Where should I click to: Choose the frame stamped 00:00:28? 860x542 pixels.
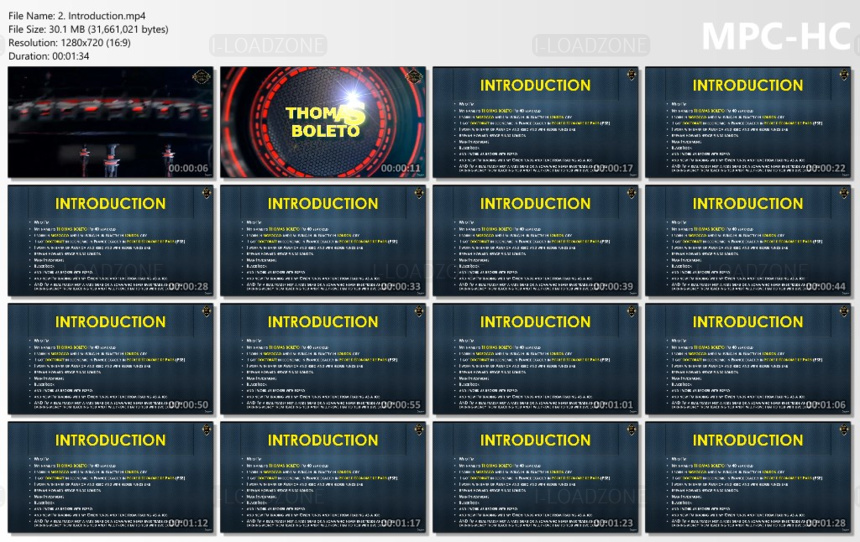pyautogui.click(x=110, y=241)
